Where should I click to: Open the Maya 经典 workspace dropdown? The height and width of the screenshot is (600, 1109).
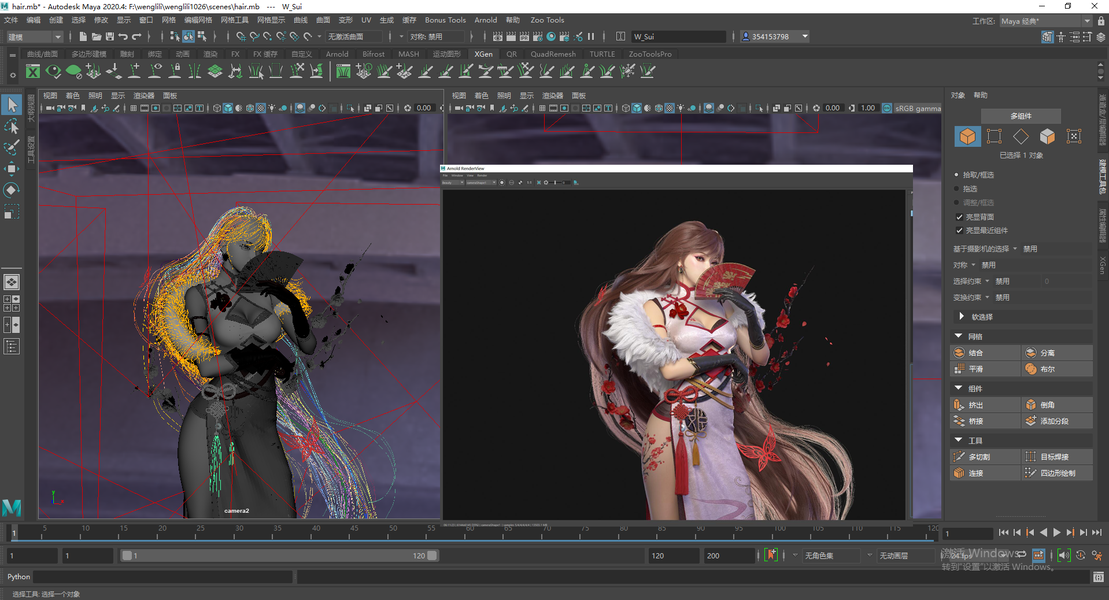1045,21
